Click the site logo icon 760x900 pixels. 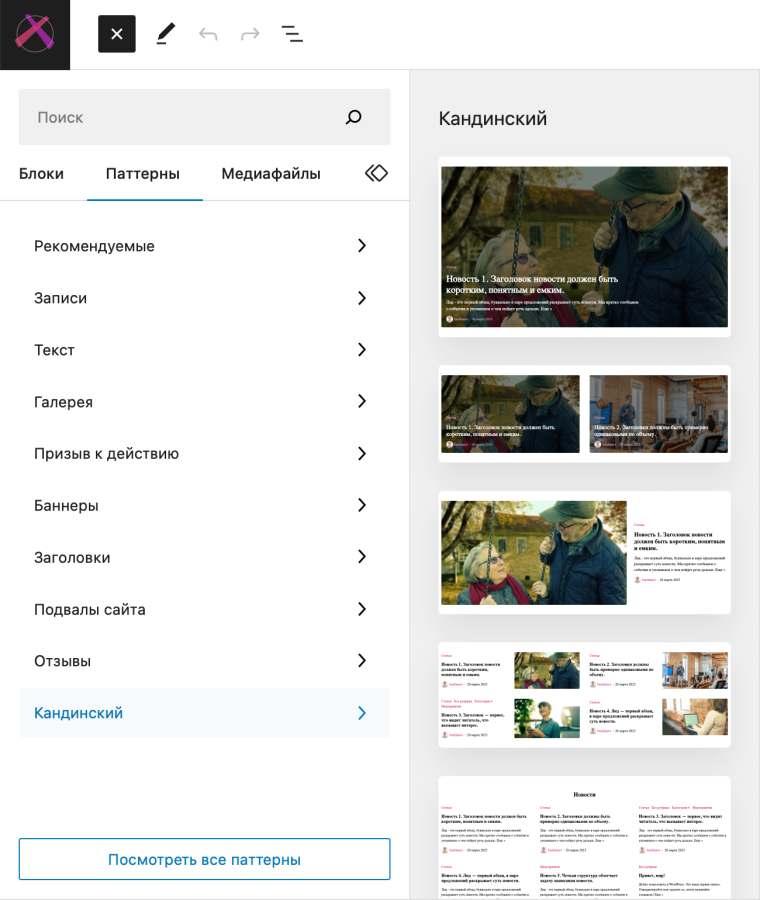(x=35, y=35)
